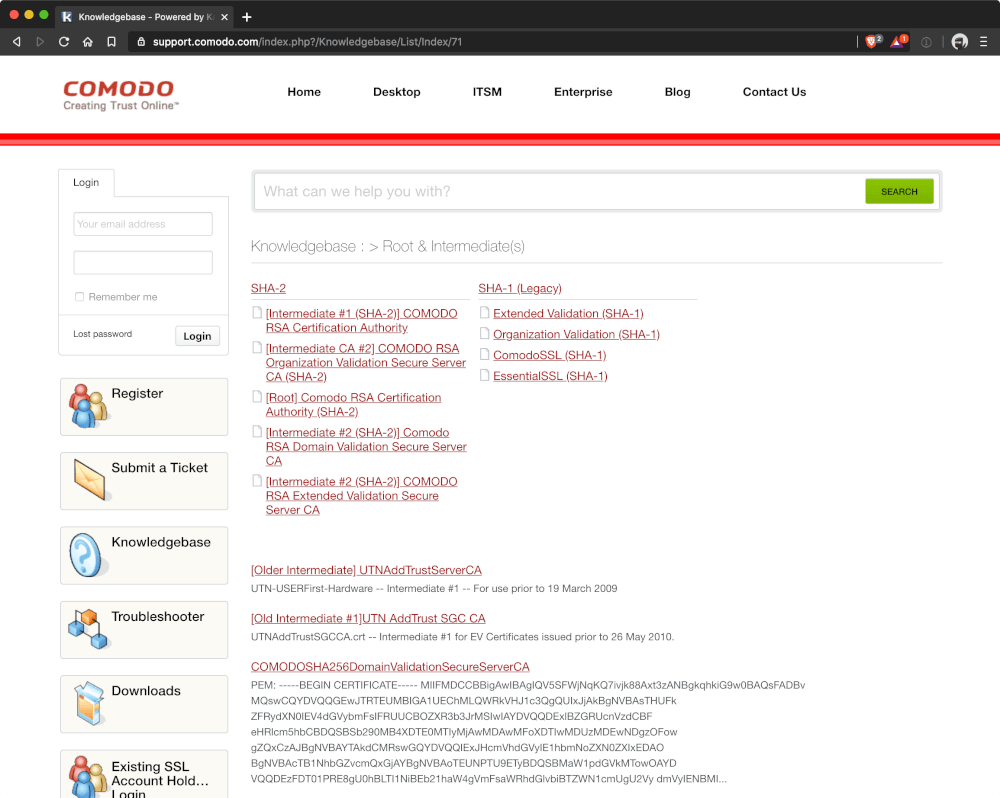The height and width of the screenshot is (798, 1000).
Task: Open Intermediate #2 Domain Validation Secure Server link
Action: point(365,447)
